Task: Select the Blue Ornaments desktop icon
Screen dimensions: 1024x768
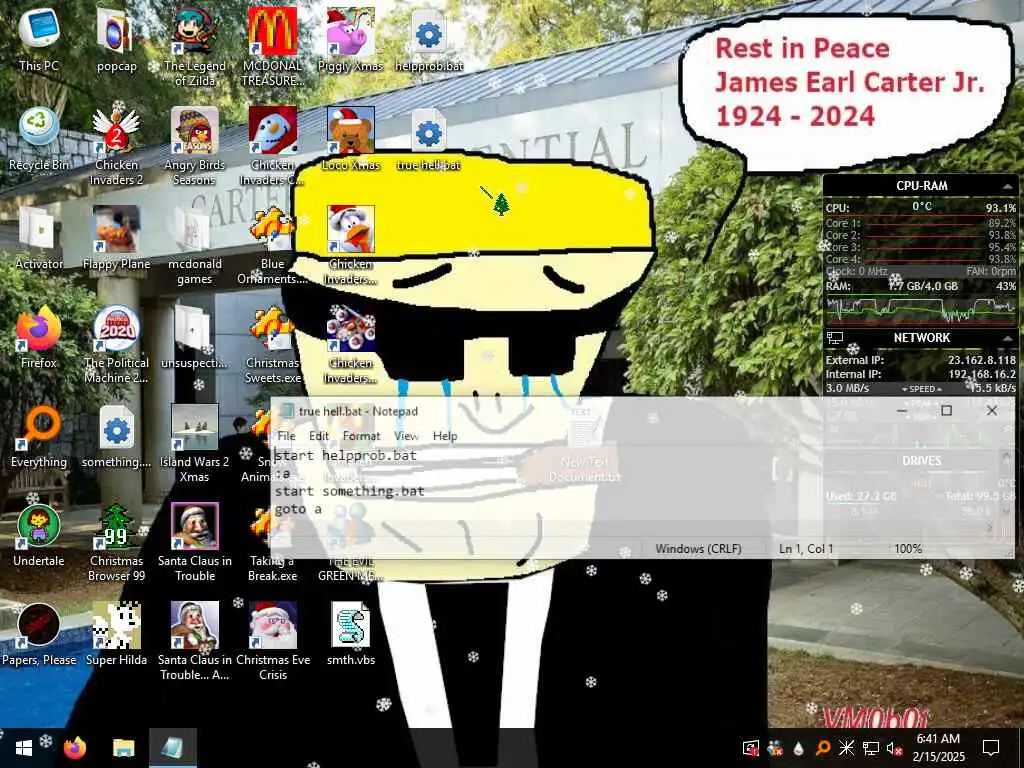Action: point(272,246)
